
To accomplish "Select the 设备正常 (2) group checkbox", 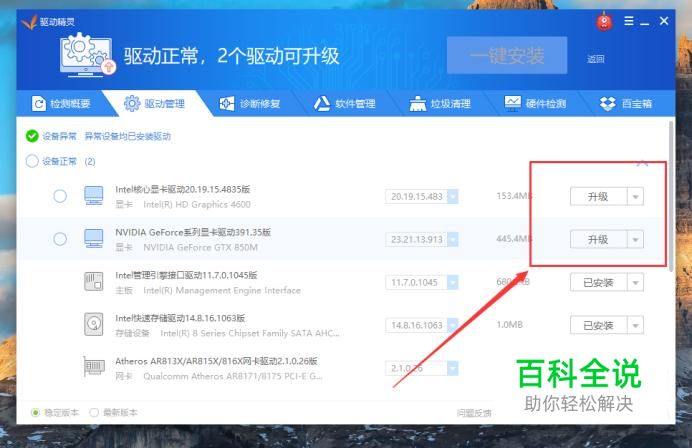I will point(32,161).
